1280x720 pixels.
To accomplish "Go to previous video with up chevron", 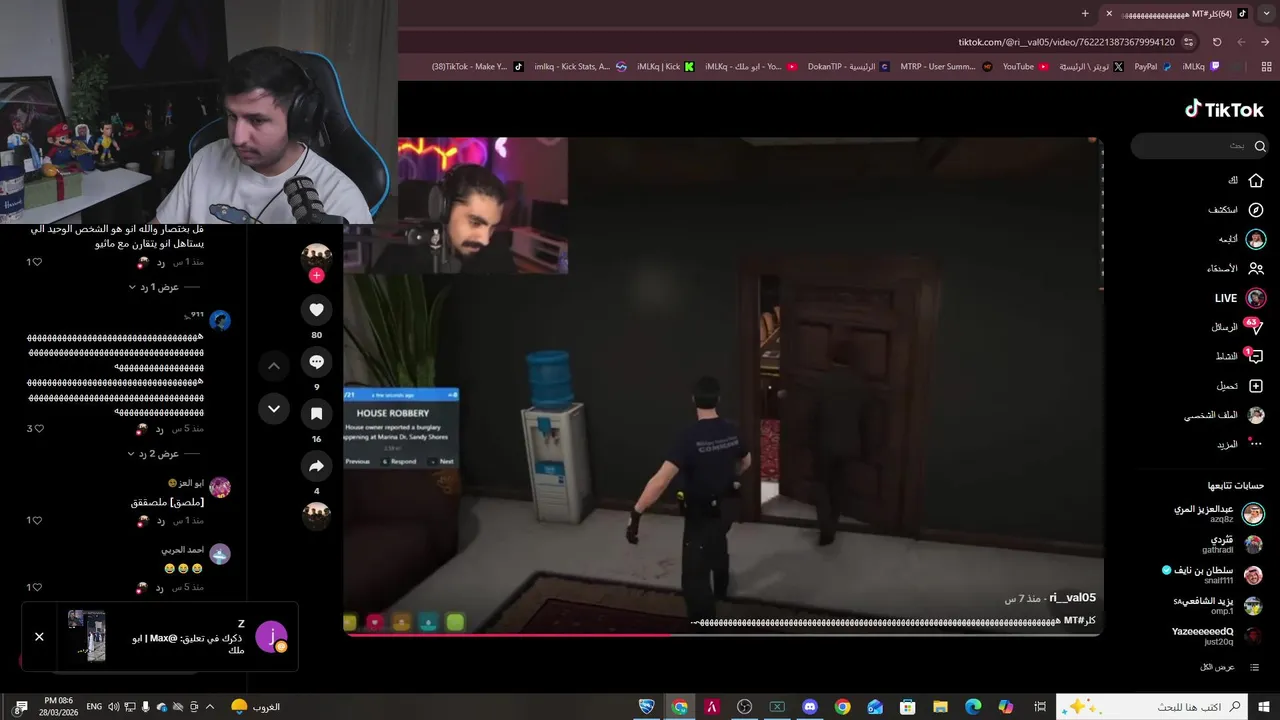I will click(274, 366).
